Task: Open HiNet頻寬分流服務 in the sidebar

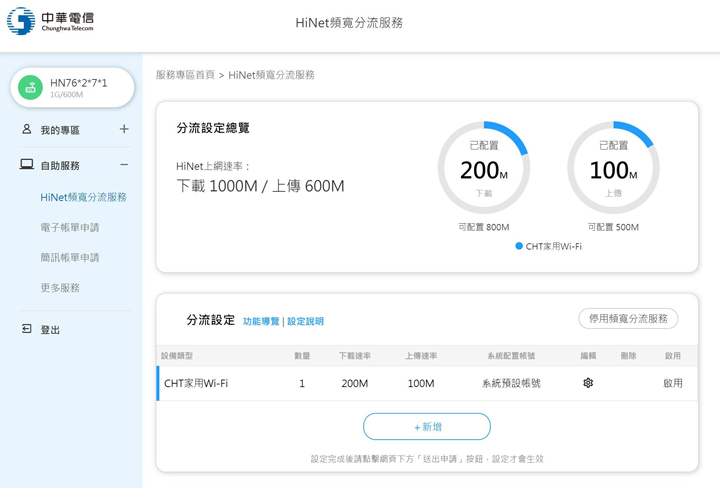Action: (x=84, y=197)
